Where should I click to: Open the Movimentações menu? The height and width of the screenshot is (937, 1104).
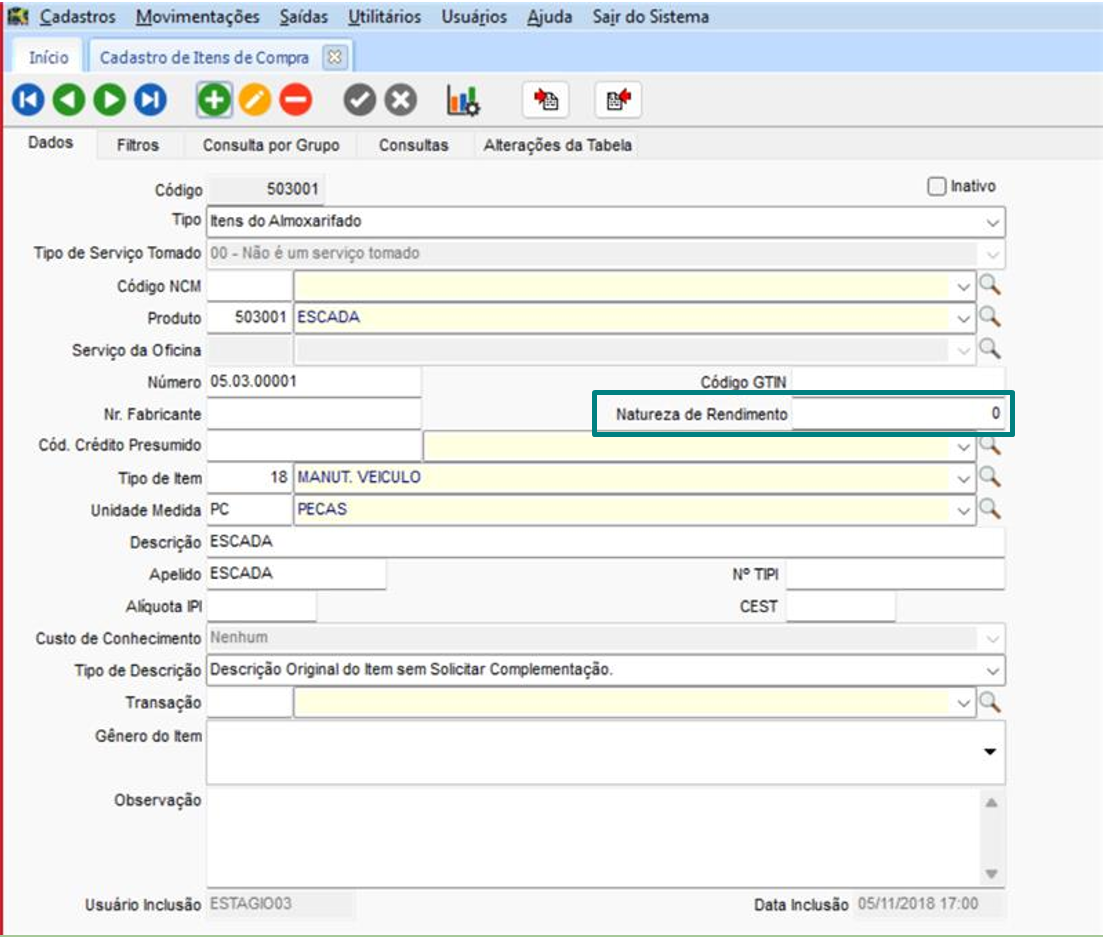click(x=198, y=17)
